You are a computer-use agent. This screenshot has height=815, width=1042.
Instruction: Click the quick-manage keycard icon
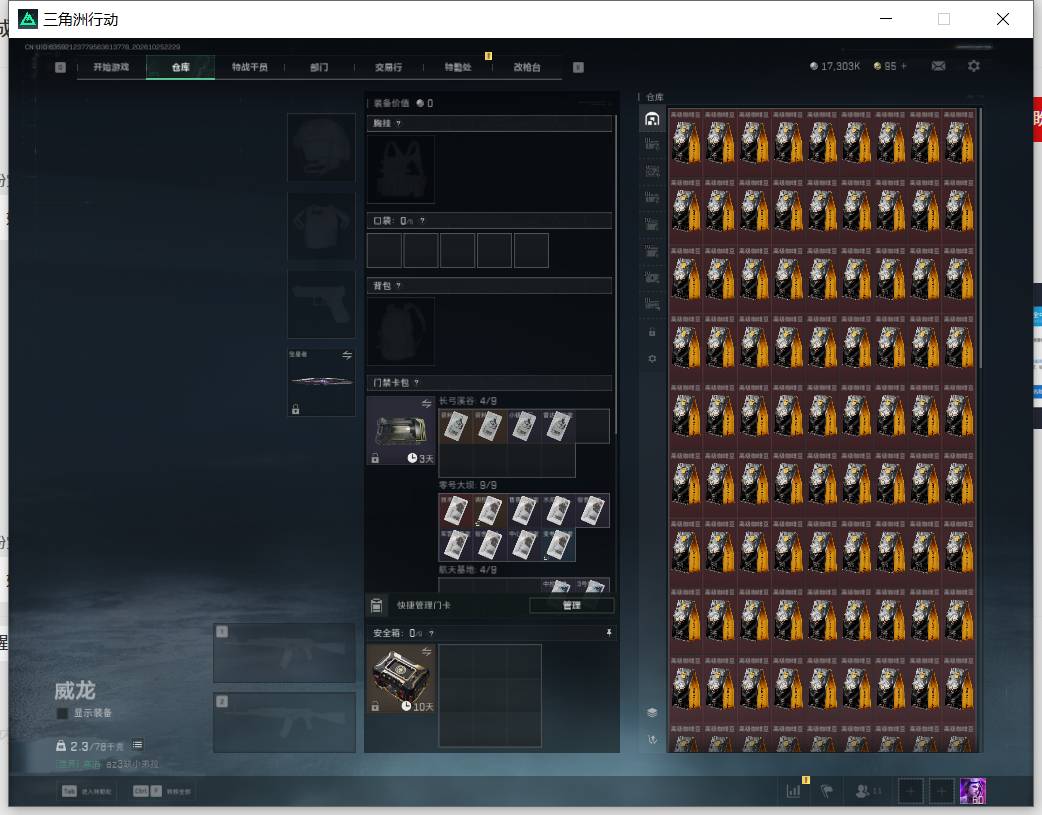click(x=376, y=605)
